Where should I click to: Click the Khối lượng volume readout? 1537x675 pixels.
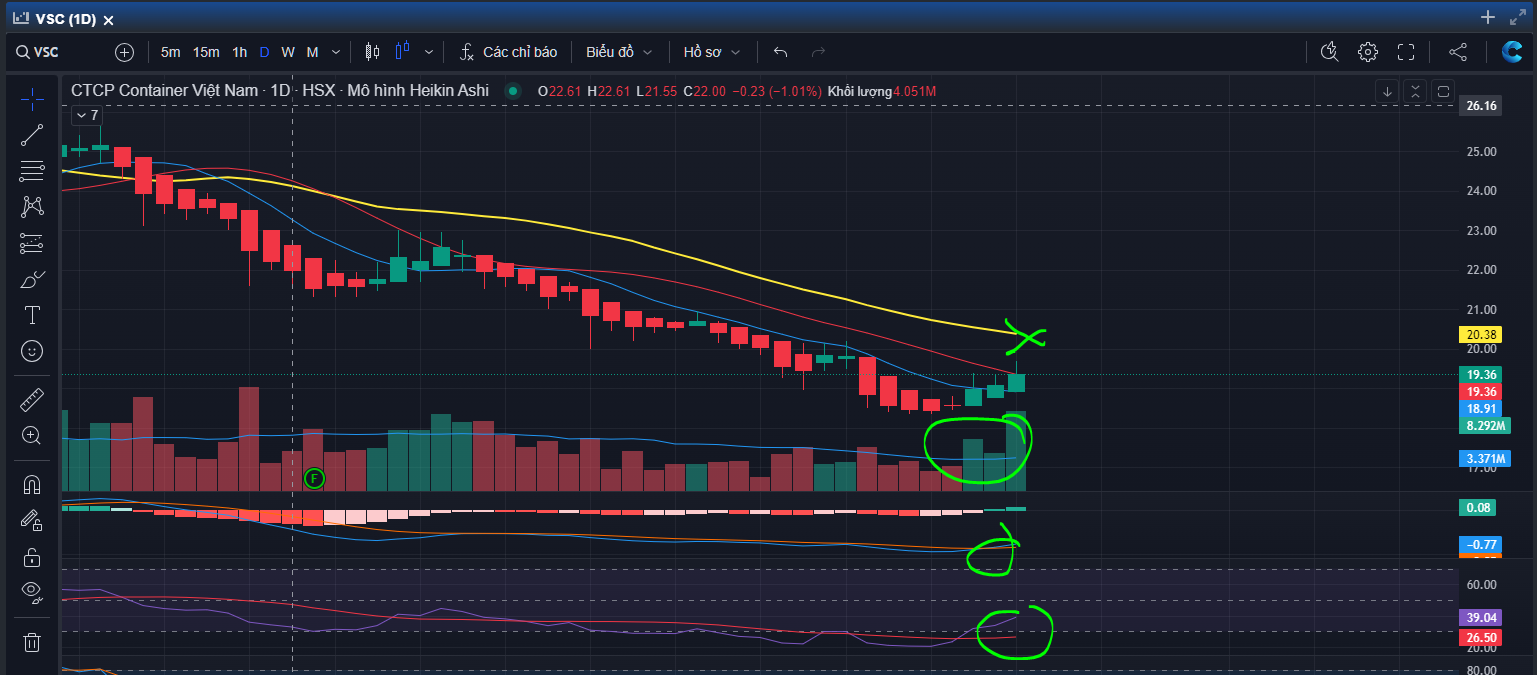point(883,91)
